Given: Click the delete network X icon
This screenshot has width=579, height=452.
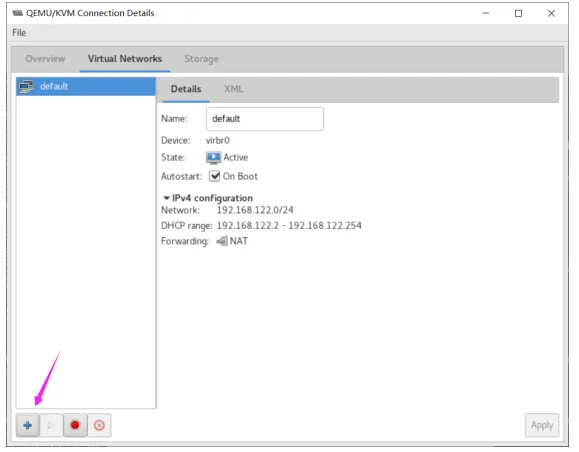Looking at the screenshot, I should pyautogui.click(x=99, y=426).
